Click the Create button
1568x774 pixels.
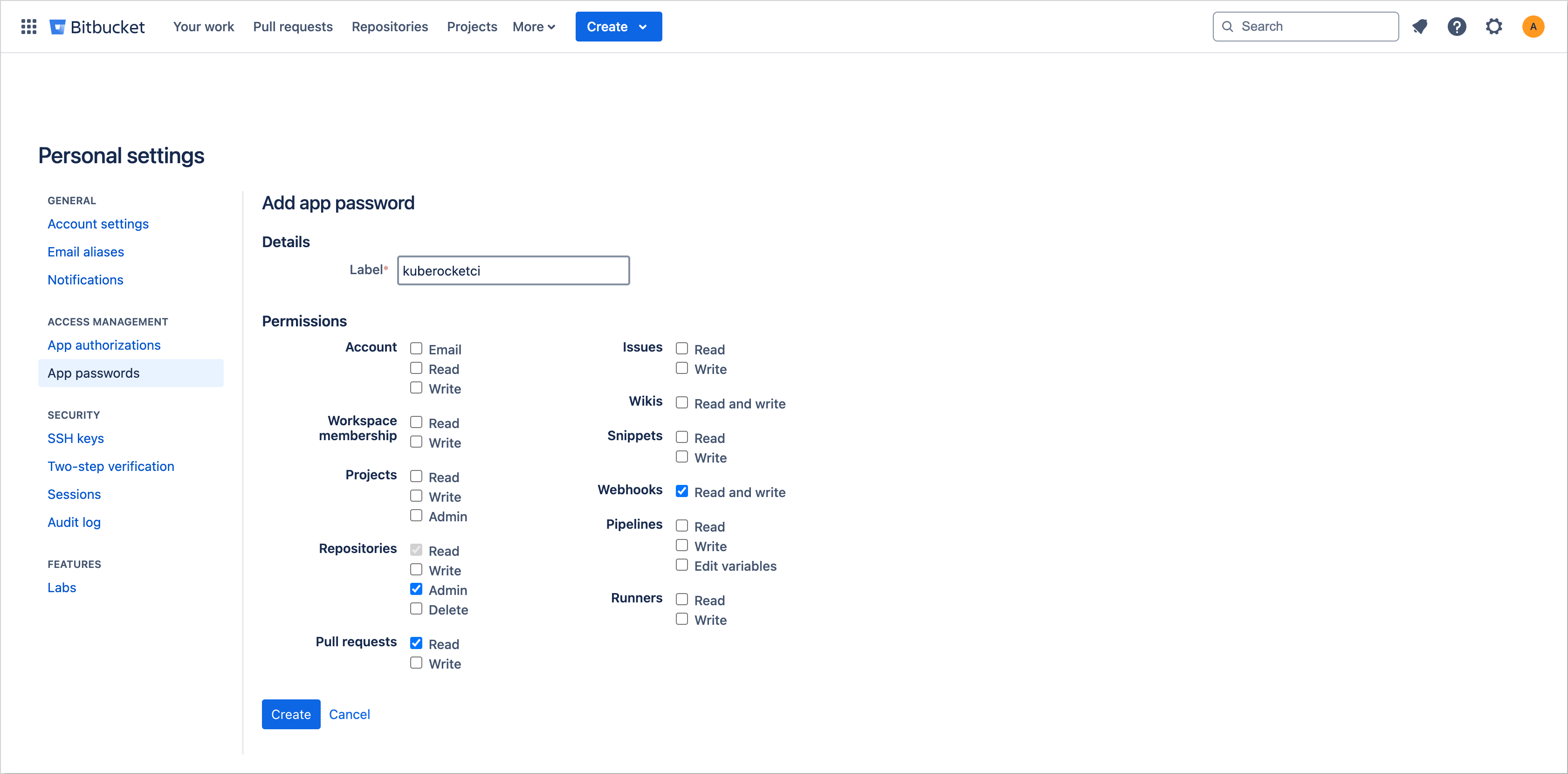[x=291, y=714]
